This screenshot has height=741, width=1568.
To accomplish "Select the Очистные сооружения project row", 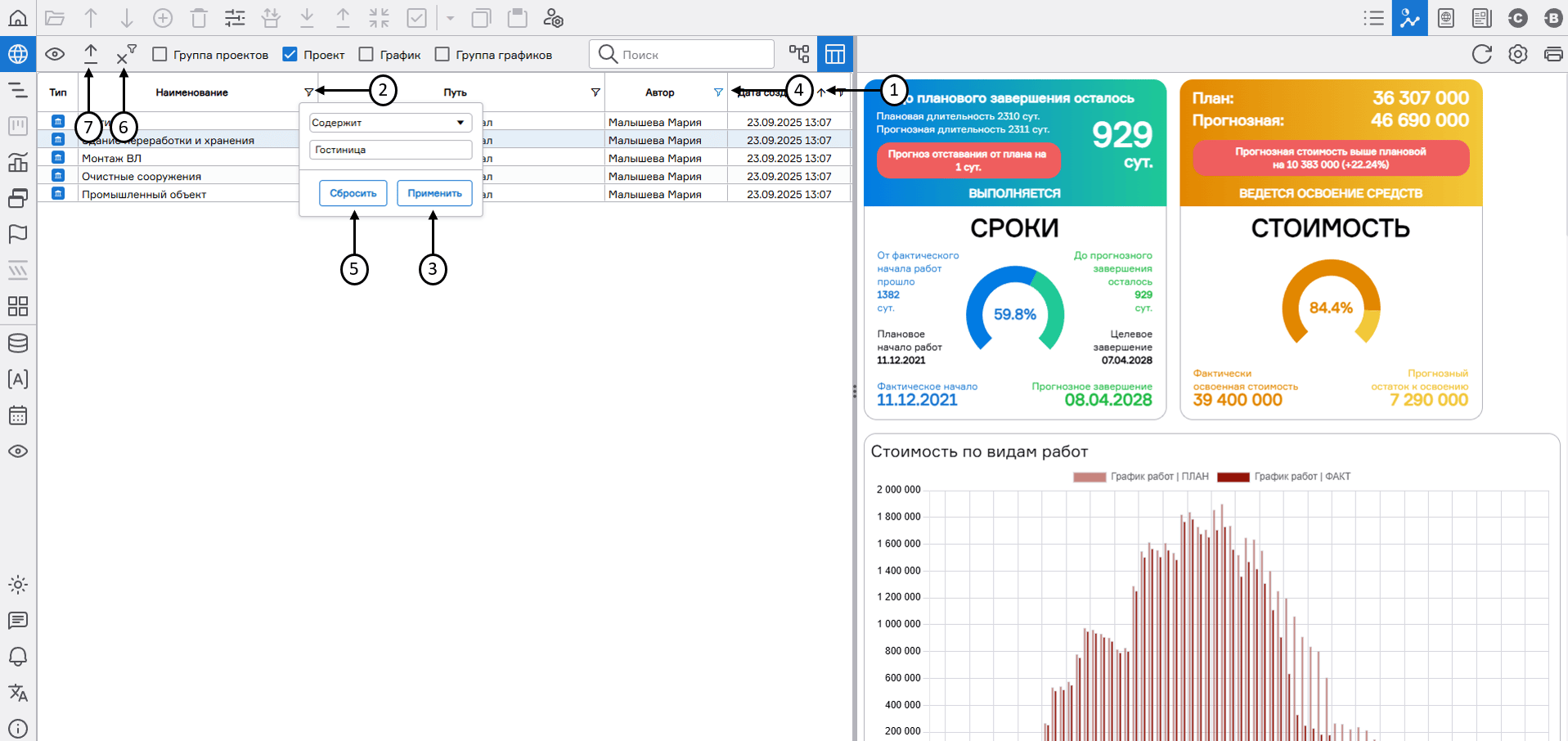I will 142,177.
